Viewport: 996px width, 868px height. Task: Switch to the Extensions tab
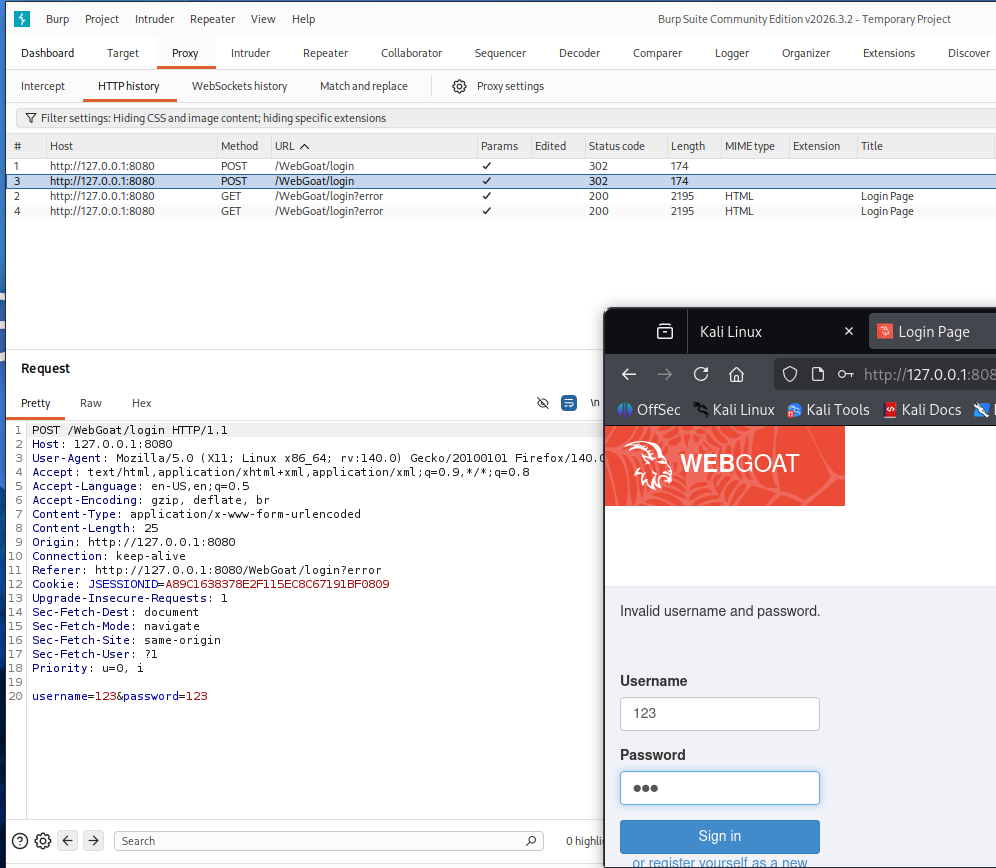[889, 53]
